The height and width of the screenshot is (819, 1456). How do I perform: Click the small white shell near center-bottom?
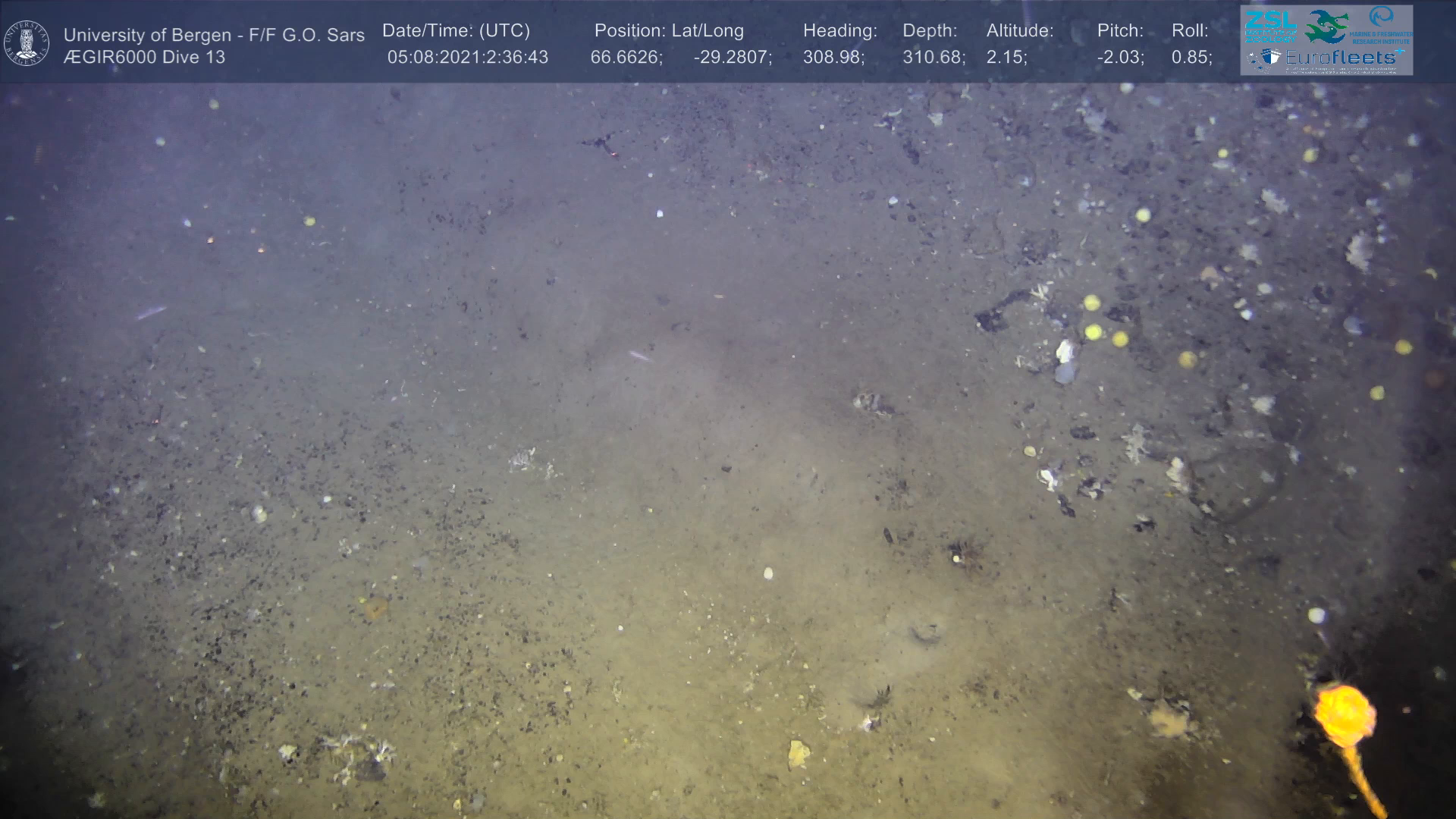(768, 573)
